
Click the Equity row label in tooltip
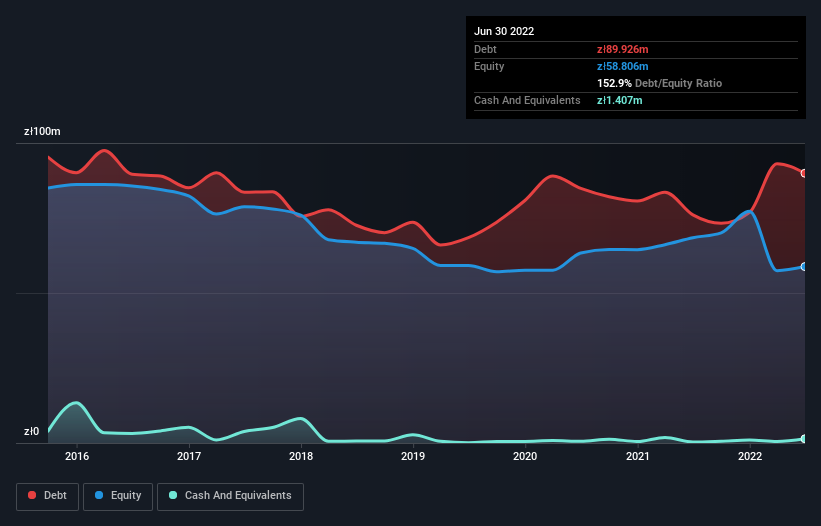coord(489,66)
